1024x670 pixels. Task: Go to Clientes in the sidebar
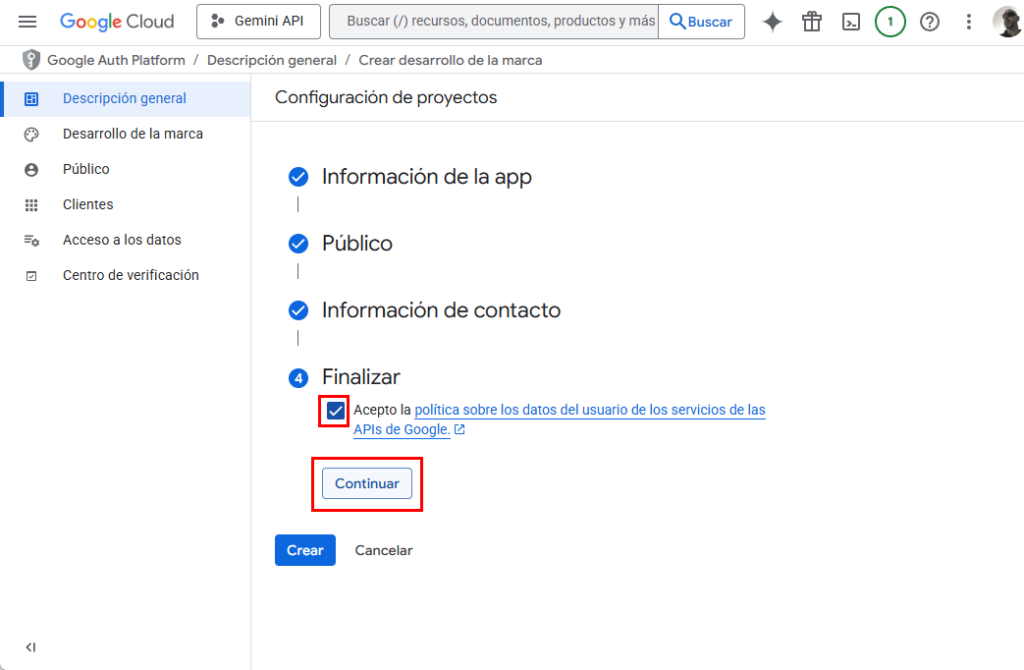coord(88,205)
